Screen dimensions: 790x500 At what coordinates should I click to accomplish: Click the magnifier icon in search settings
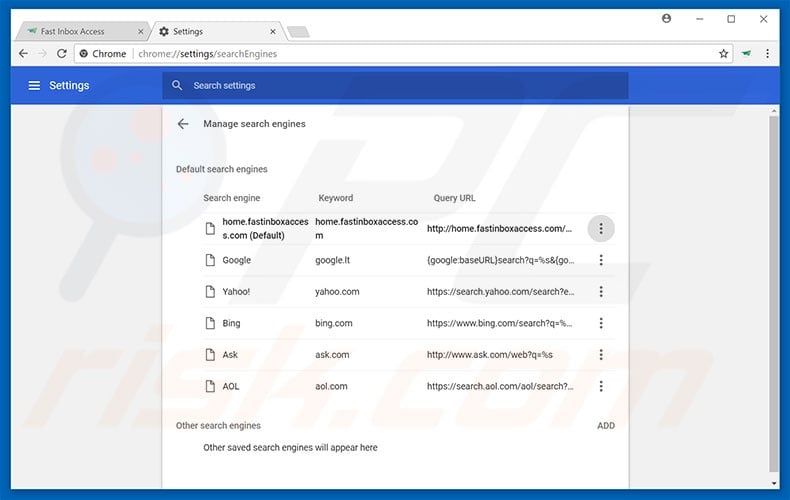pos(177,85)
